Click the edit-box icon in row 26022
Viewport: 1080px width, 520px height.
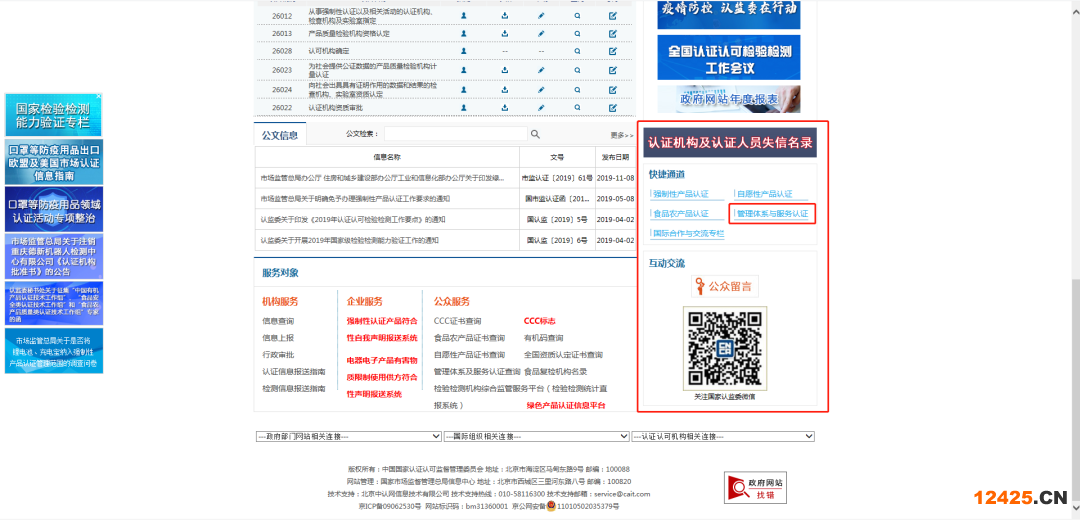[x=613, y=107]
